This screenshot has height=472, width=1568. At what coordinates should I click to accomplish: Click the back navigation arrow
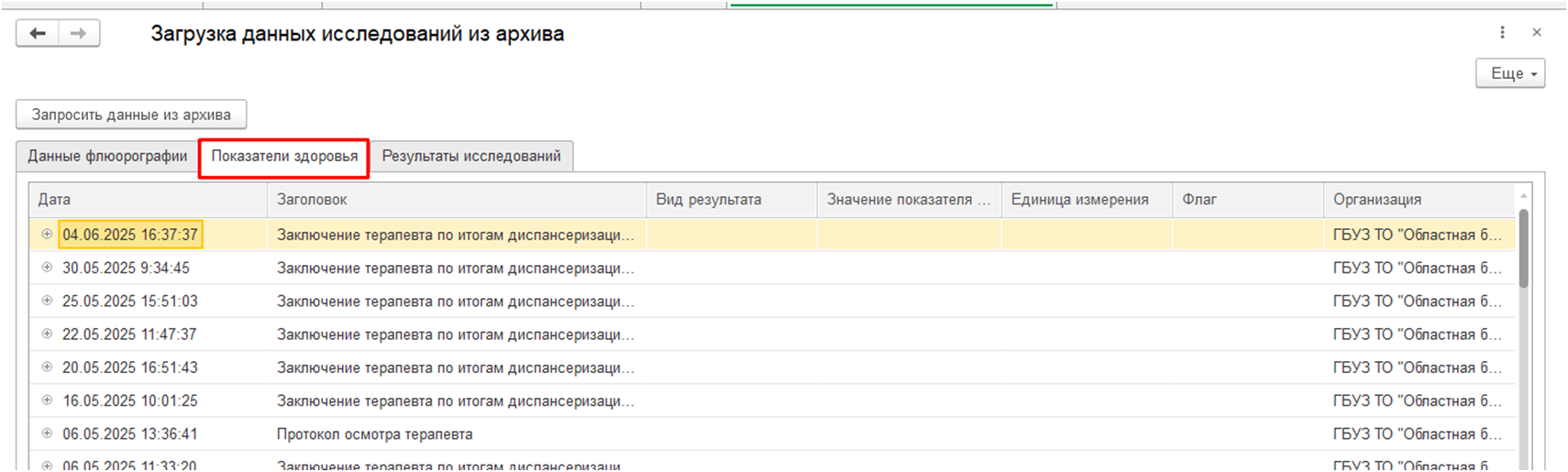(38, 34)
